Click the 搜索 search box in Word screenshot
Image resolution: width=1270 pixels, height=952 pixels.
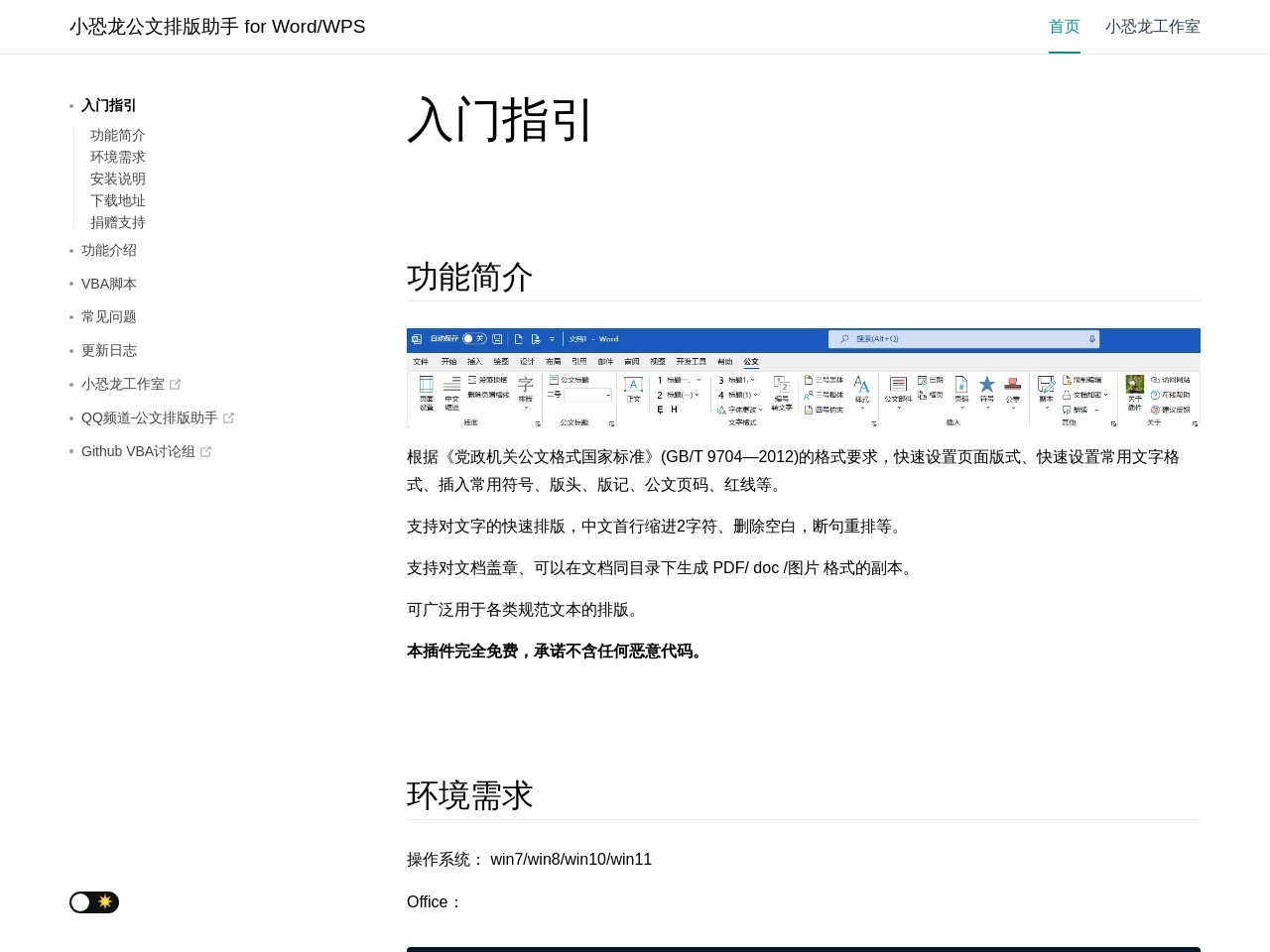tap(962, 339)
